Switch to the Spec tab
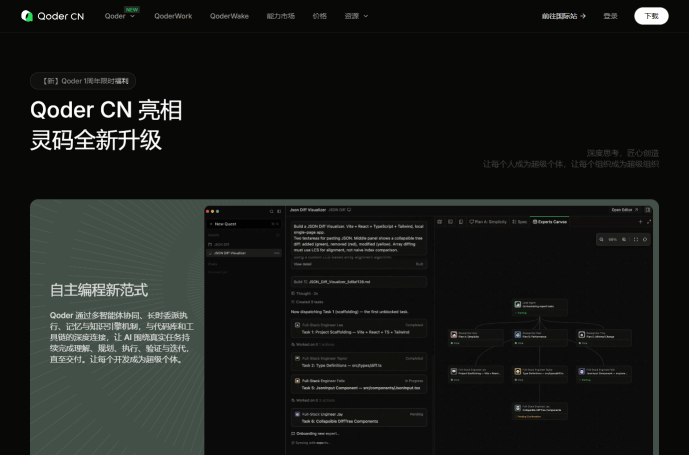The image size is (689, 455). point(519,222)
